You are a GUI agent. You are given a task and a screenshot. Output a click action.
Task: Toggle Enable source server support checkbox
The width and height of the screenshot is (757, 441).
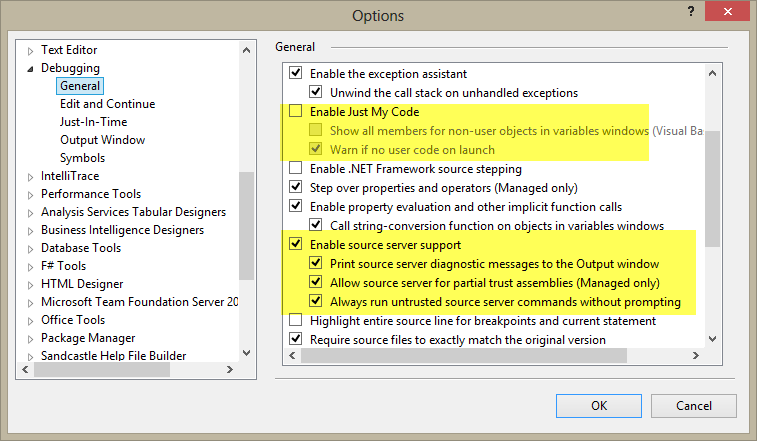[295, 245]
